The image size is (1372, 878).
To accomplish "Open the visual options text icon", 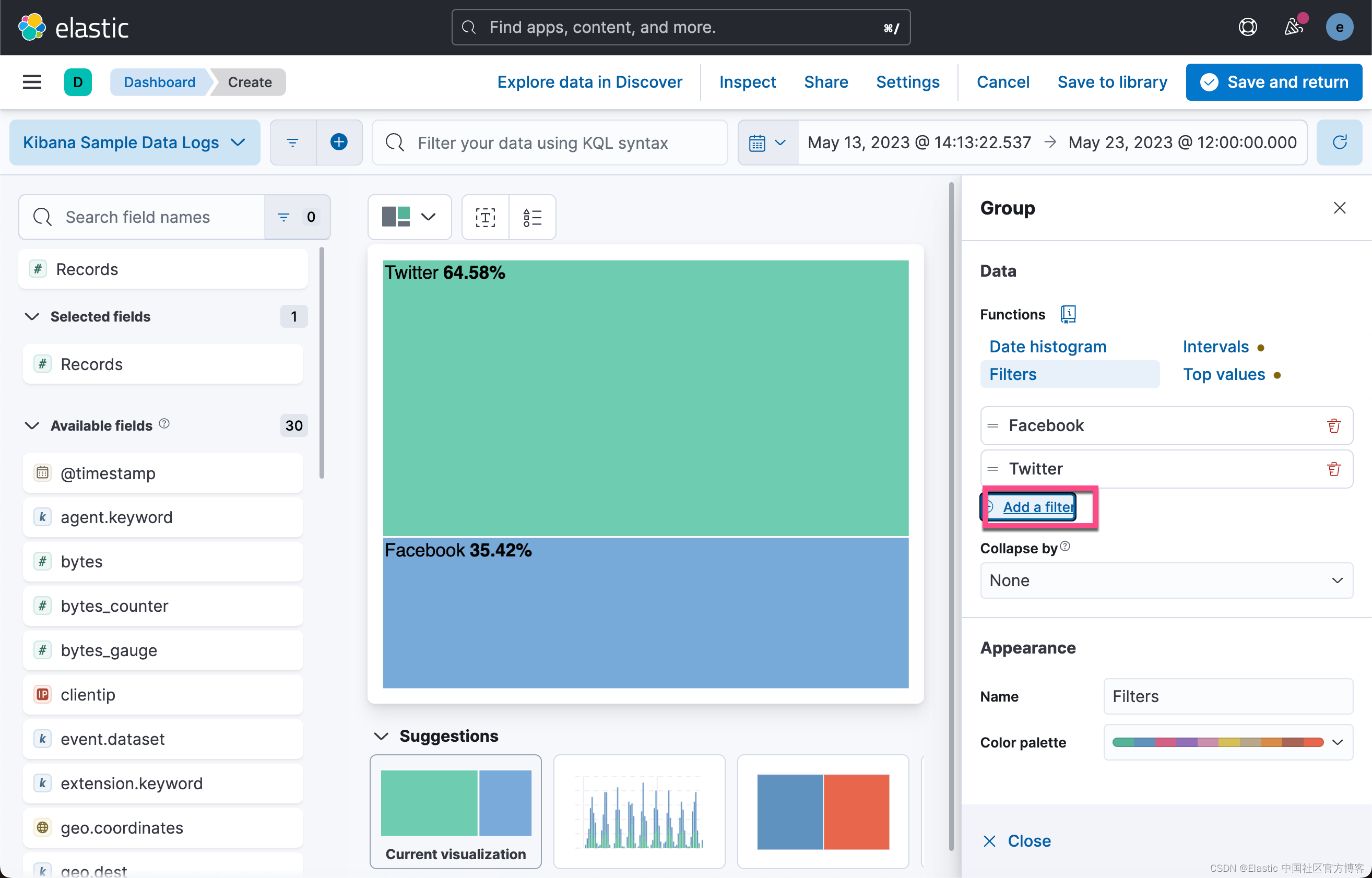I will coord(486,217).
